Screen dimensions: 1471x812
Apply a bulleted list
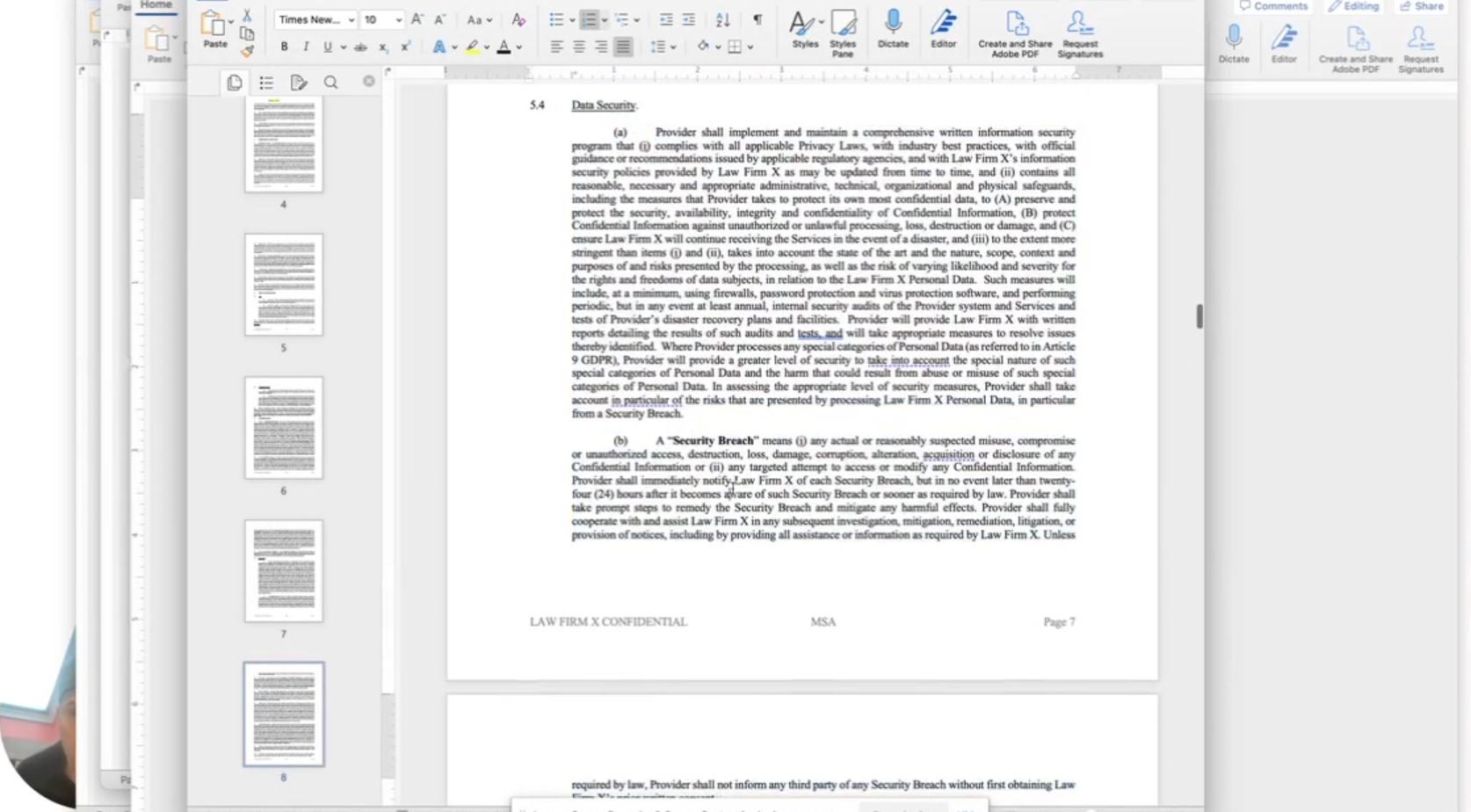tap(555, 19)
